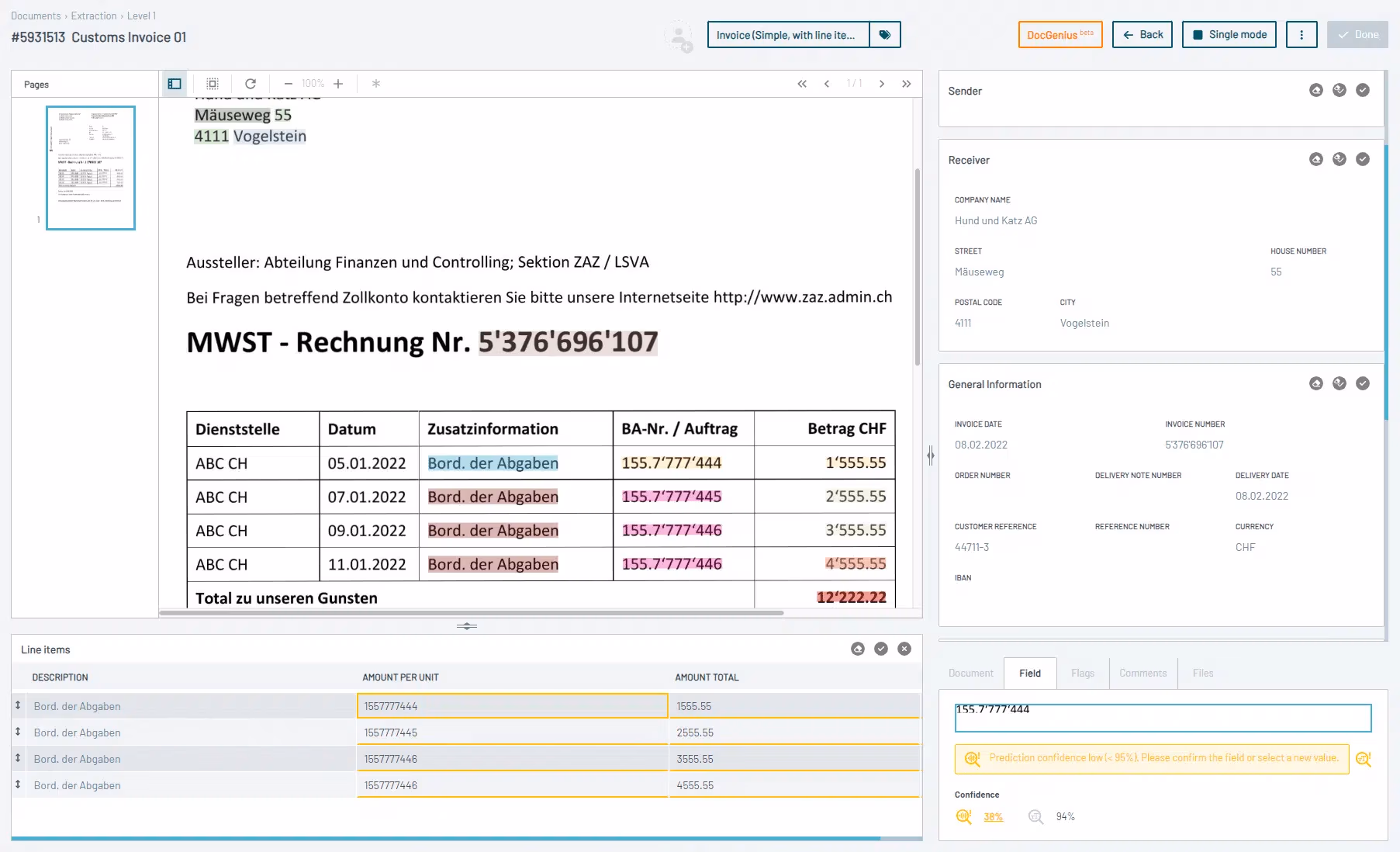
Task: Open the Invoice (Simple, with line items) dropdown
Action: coord(787,35)
